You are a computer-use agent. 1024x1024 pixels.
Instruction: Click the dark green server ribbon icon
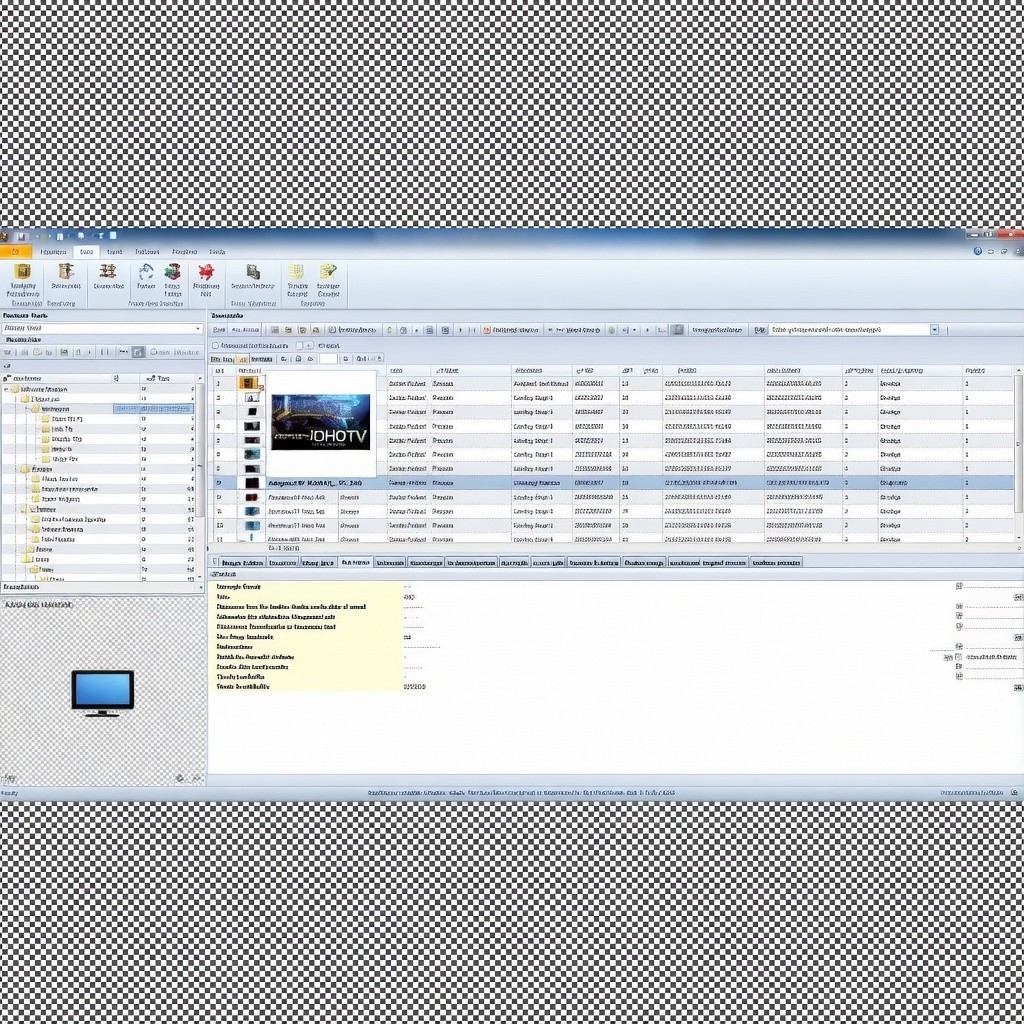click(x=253, y=272)
